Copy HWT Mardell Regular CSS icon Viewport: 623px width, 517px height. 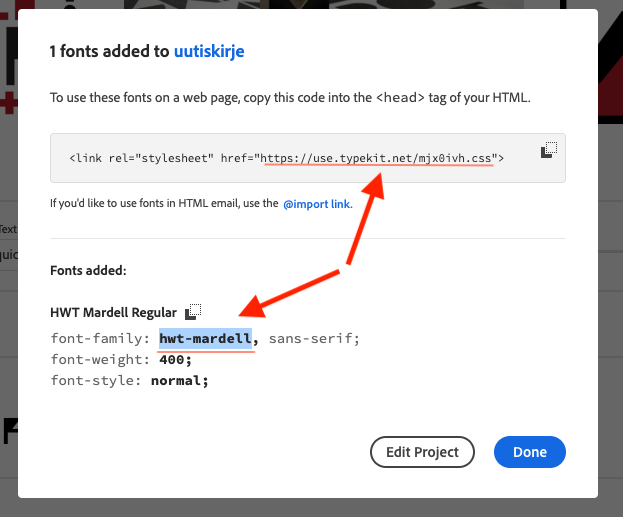coord(193,312)
